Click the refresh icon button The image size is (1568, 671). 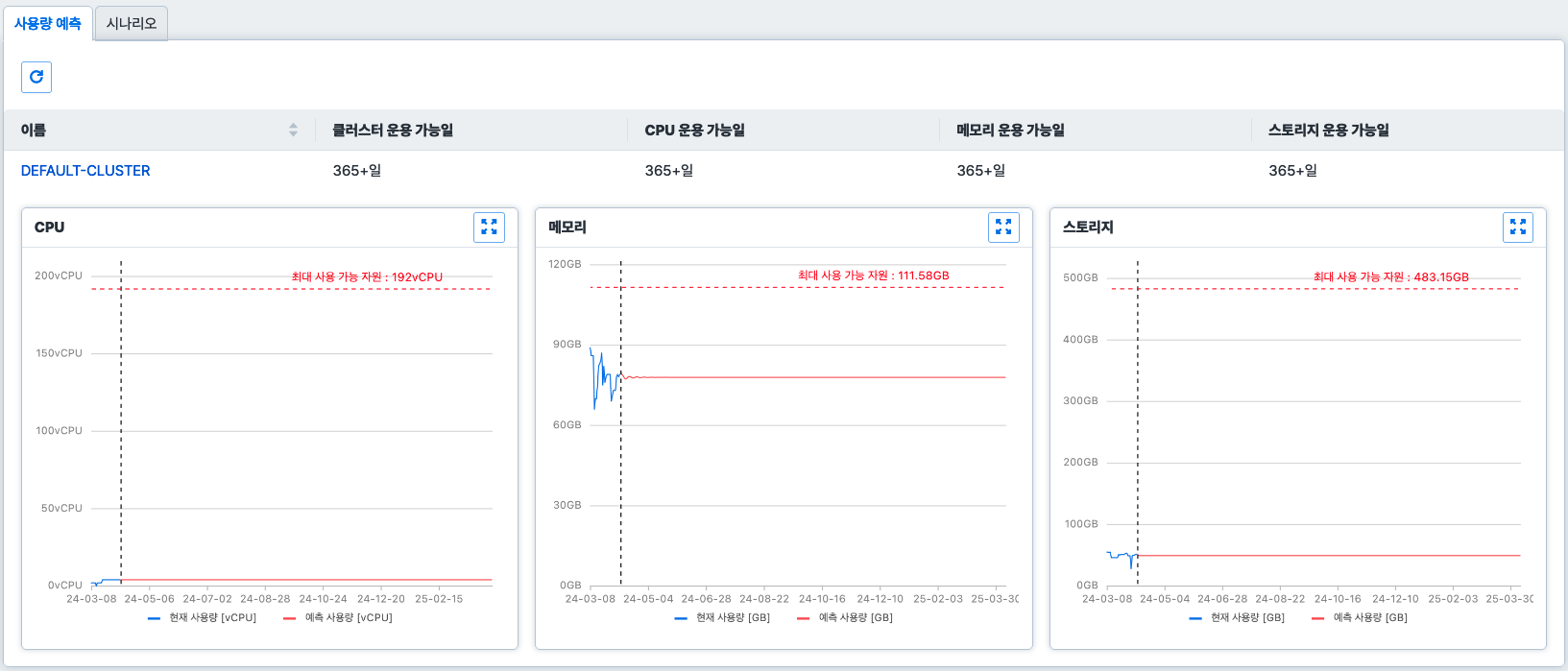point(36,77)
